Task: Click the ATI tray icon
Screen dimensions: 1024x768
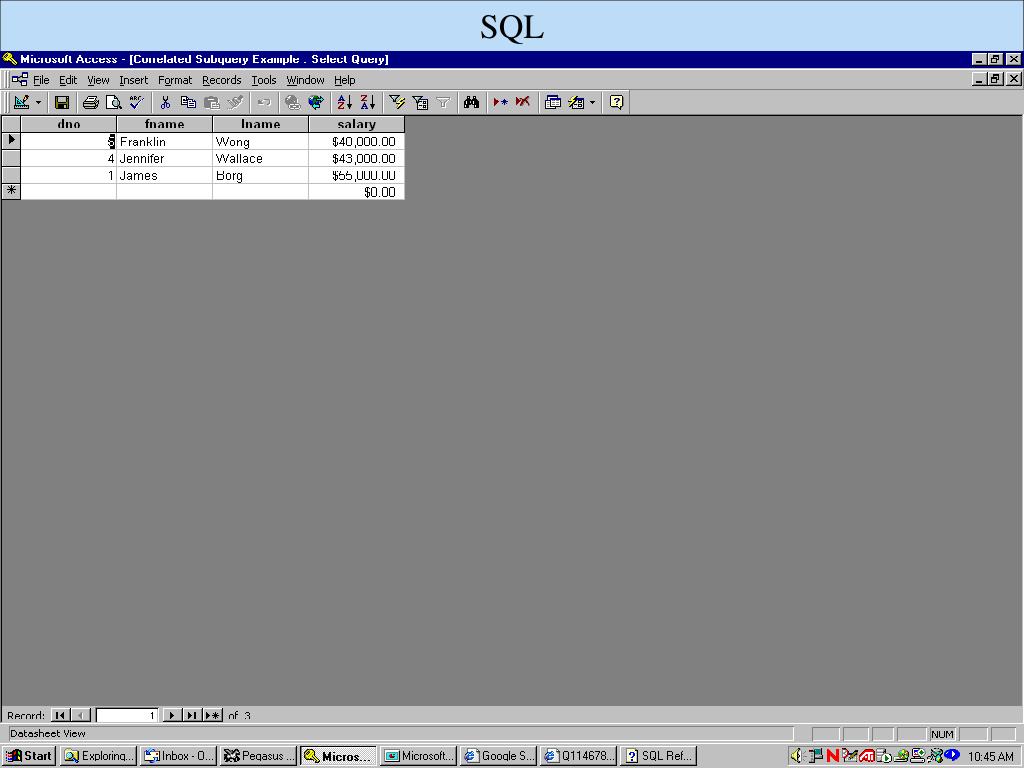Action: coord(867,756)
